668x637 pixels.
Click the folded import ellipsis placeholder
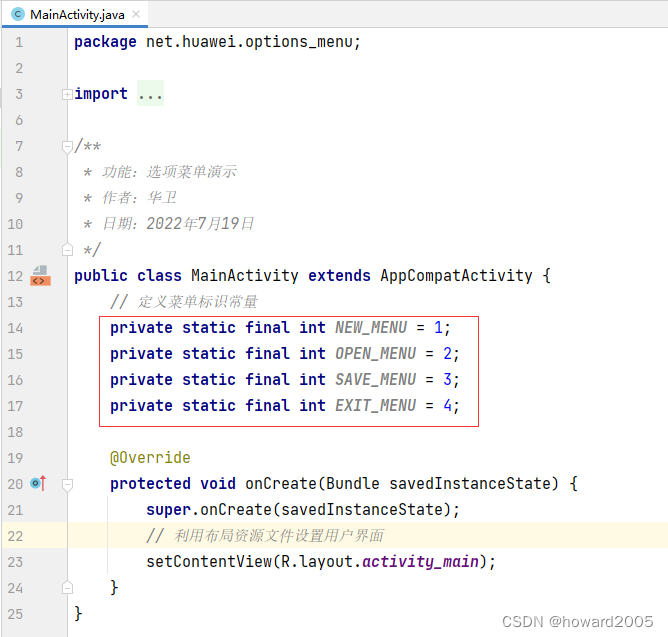pos(150,93)
